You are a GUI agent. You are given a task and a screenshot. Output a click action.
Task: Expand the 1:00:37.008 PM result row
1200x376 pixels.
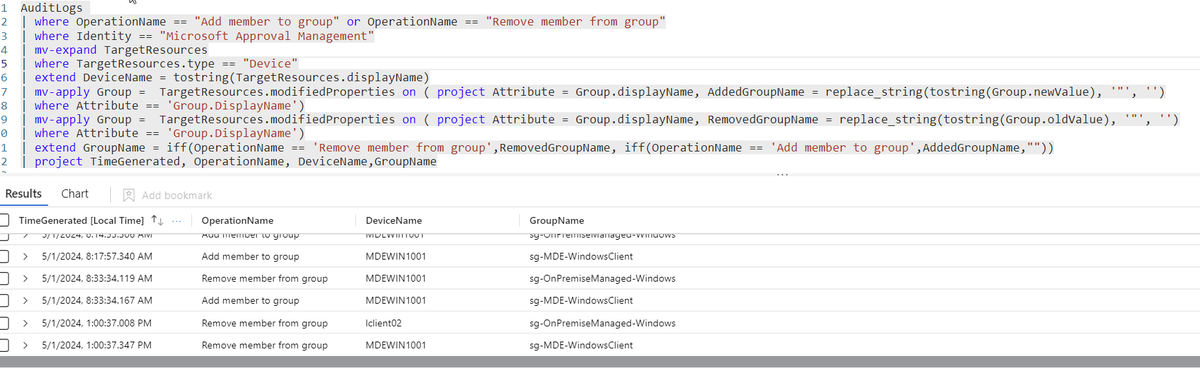(25, 323)
